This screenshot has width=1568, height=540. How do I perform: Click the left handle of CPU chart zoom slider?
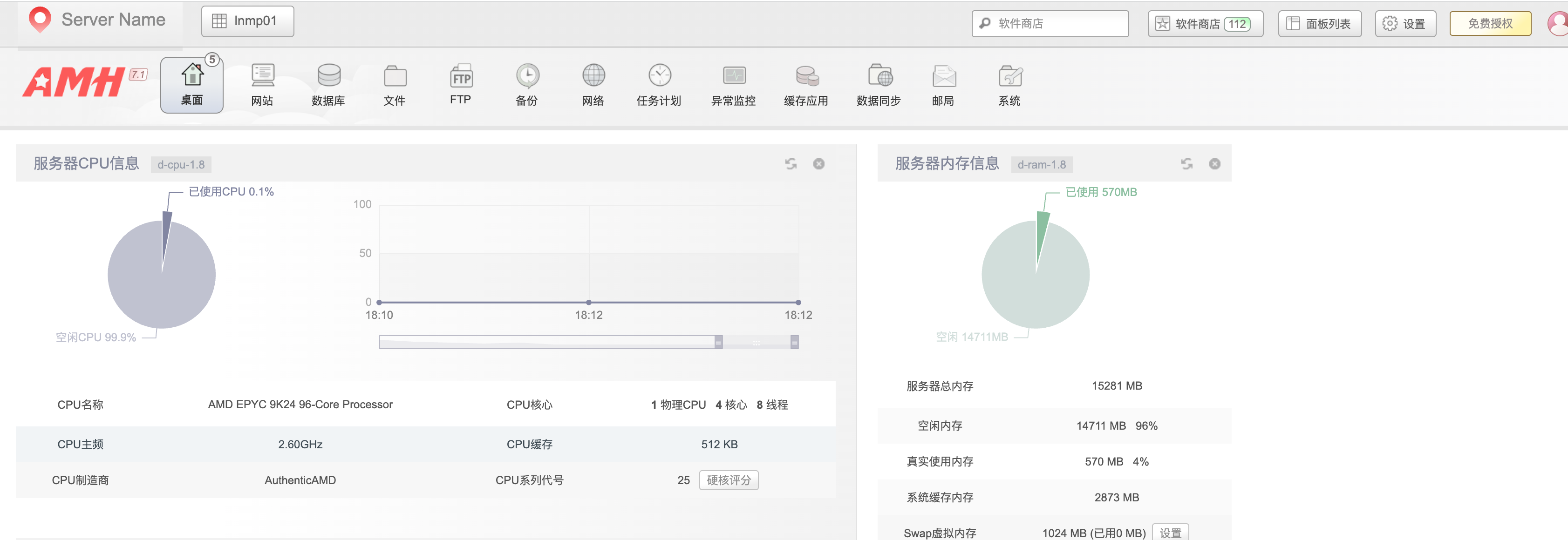(x=718, y=342)
